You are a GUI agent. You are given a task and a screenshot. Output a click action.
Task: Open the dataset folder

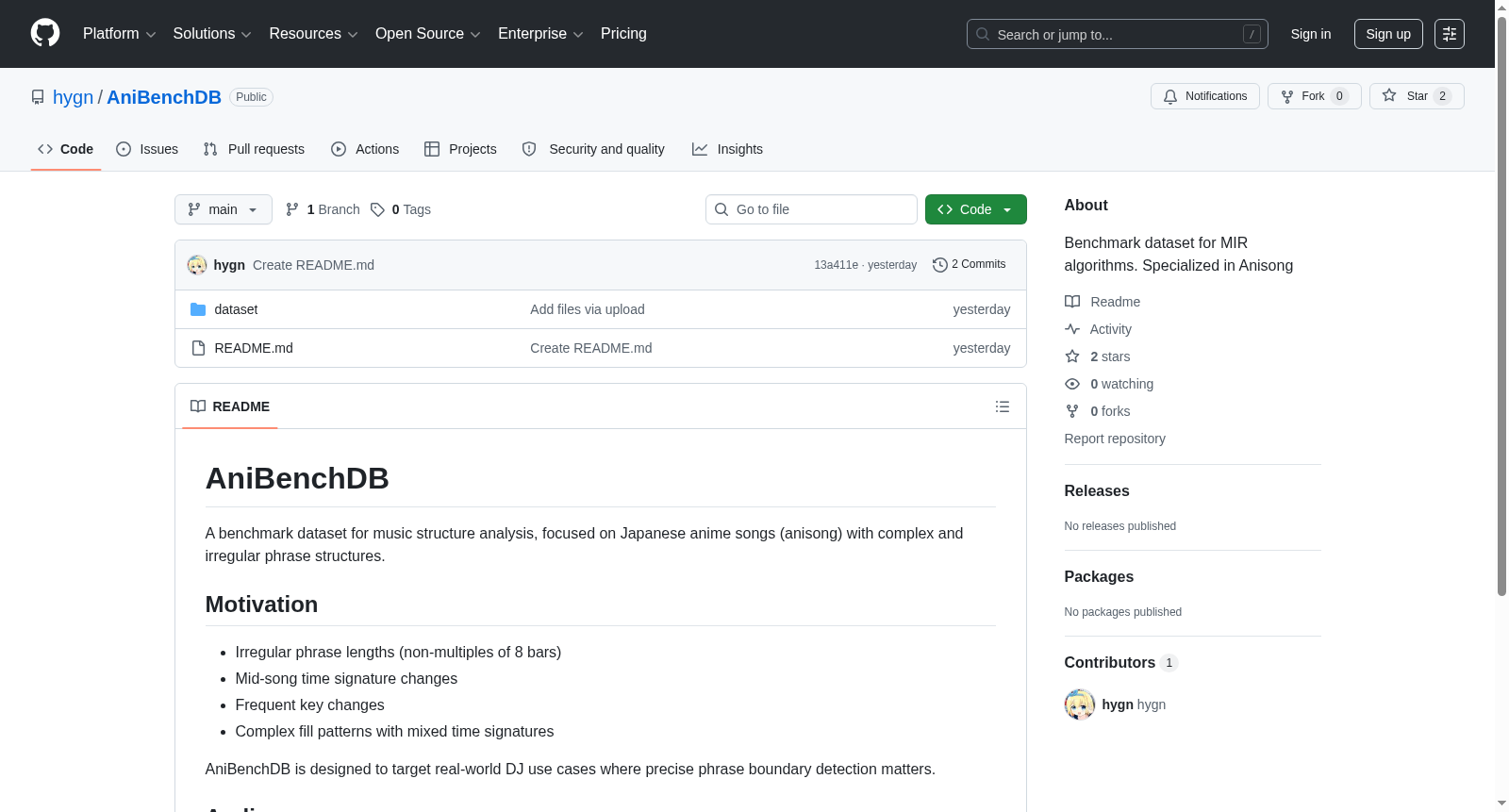tap(236, 309)
